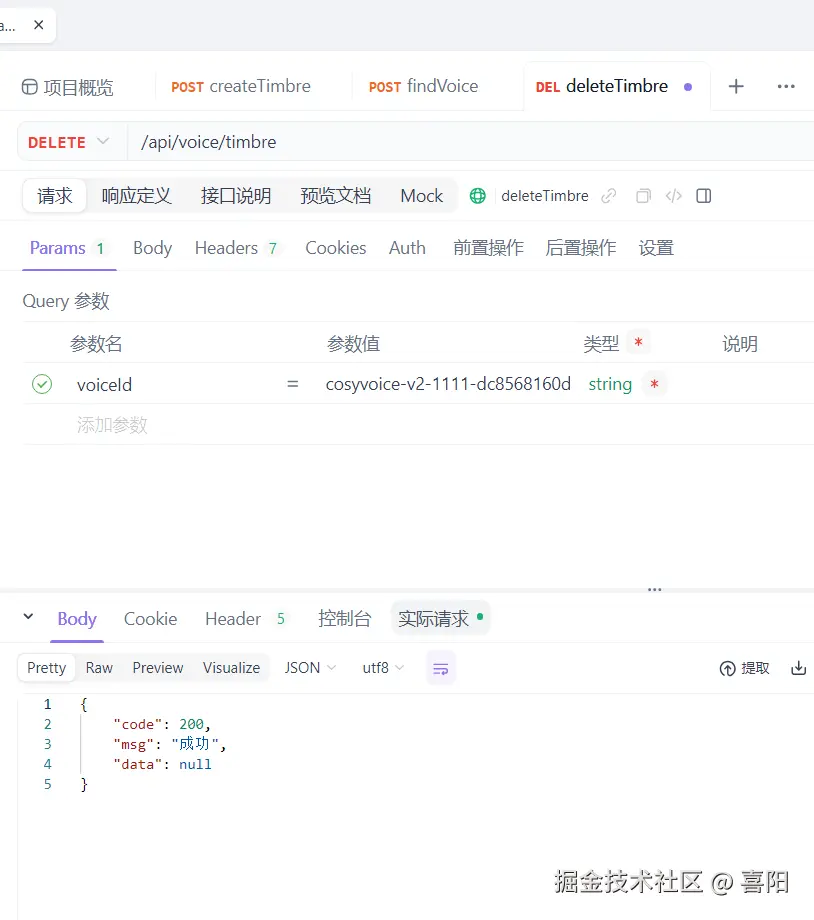Open the 实际请求 actual request tab
The image size is (814, 920).
pyautogui.click(x=440, y=618)
